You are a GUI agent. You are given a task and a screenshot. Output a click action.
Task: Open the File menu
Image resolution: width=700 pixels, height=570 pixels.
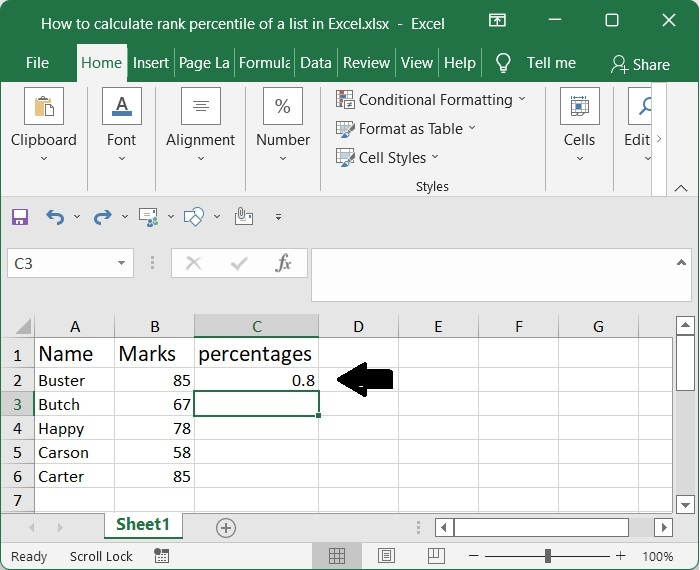click(37, 63)
